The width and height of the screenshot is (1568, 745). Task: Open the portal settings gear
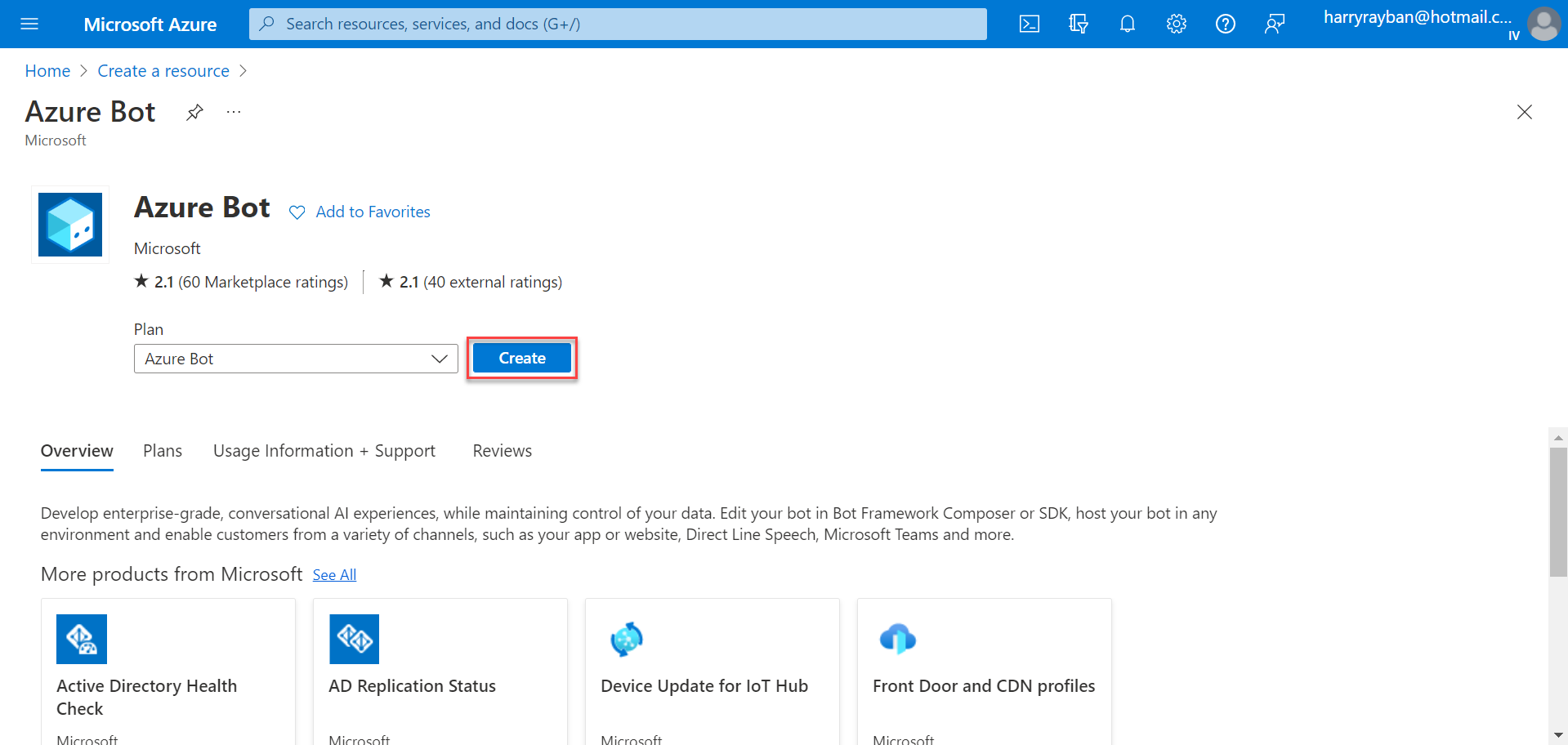pyautogui.click(x=1176, y=24)
